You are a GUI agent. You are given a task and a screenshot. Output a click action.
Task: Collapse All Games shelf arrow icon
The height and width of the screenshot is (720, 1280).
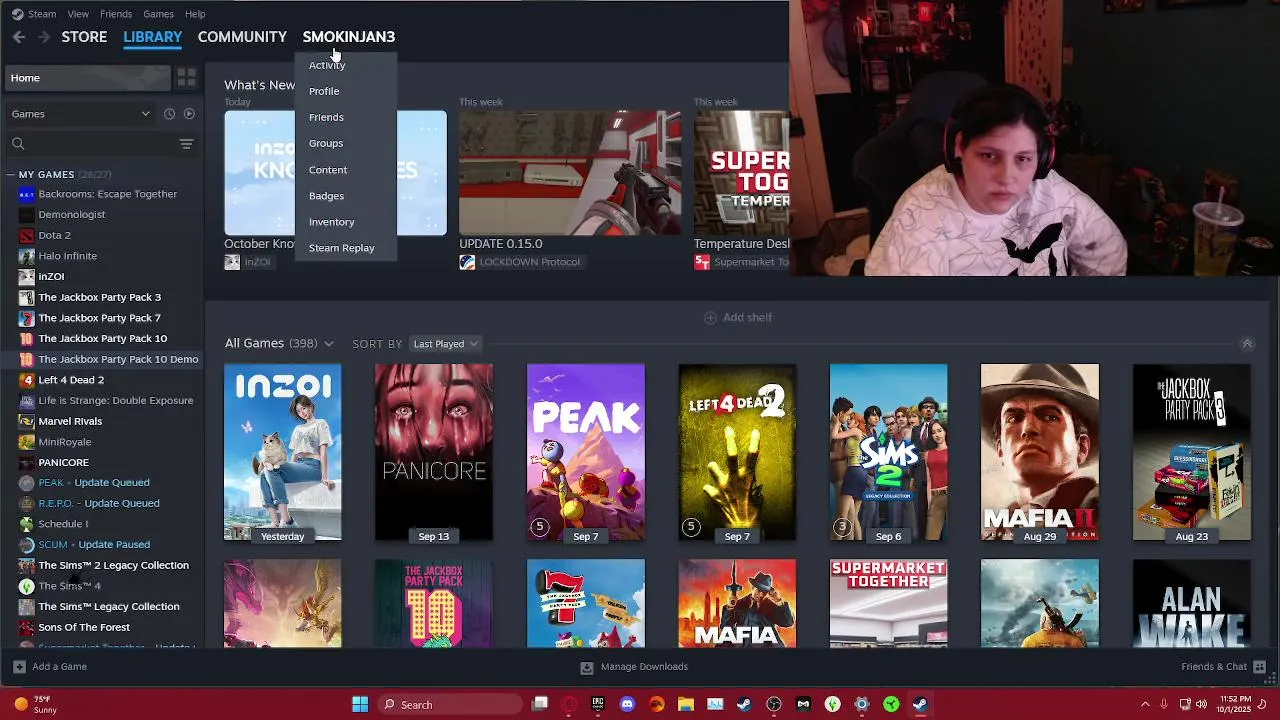[x=1247, y=344]
